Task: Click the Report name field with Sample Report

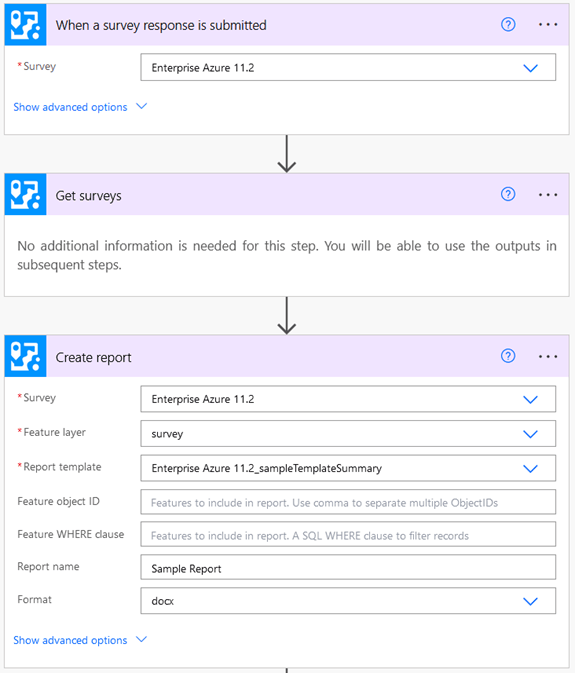Action: 348,567
